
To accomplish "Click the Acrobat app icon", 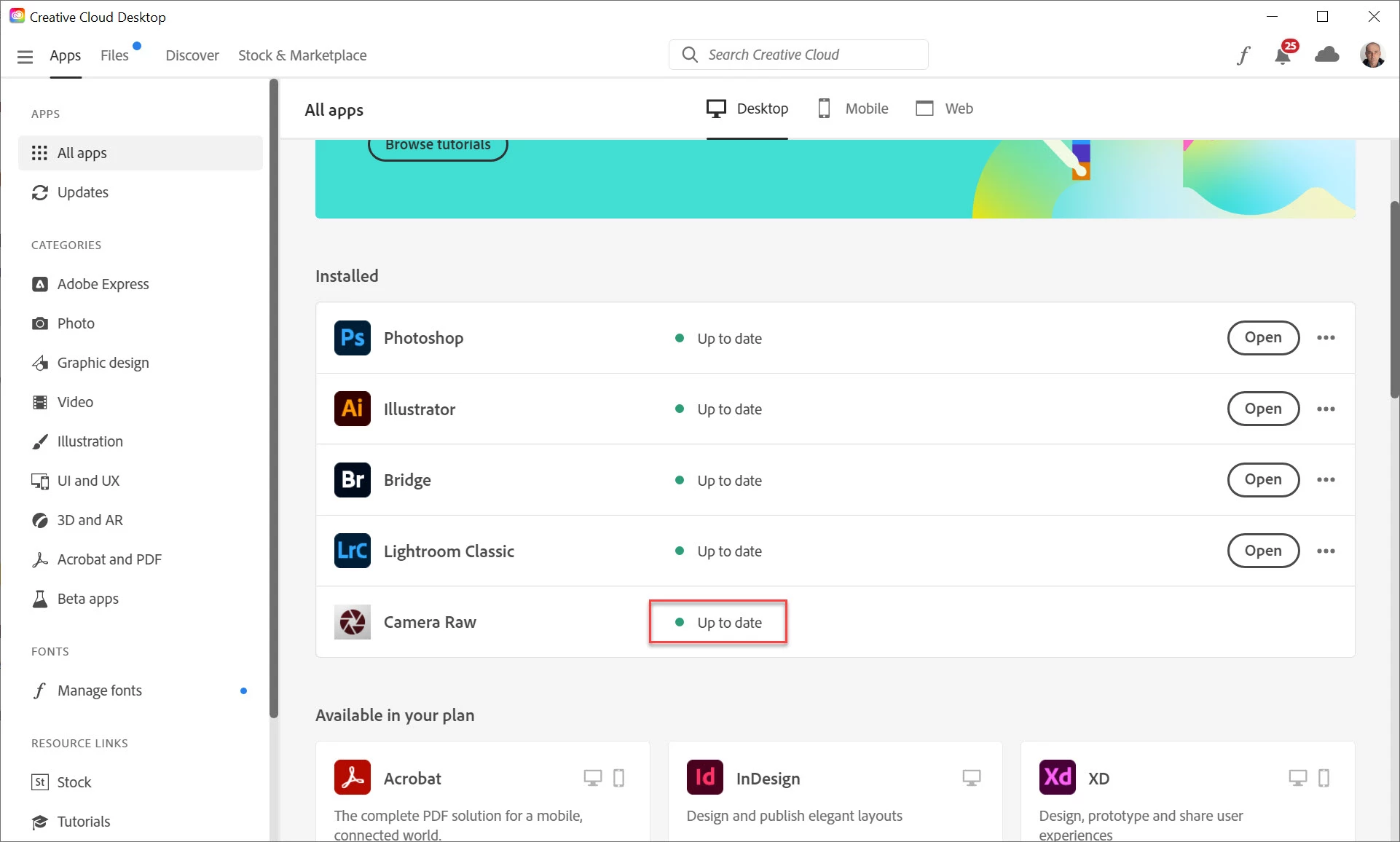I will click(x=352, y=777).
